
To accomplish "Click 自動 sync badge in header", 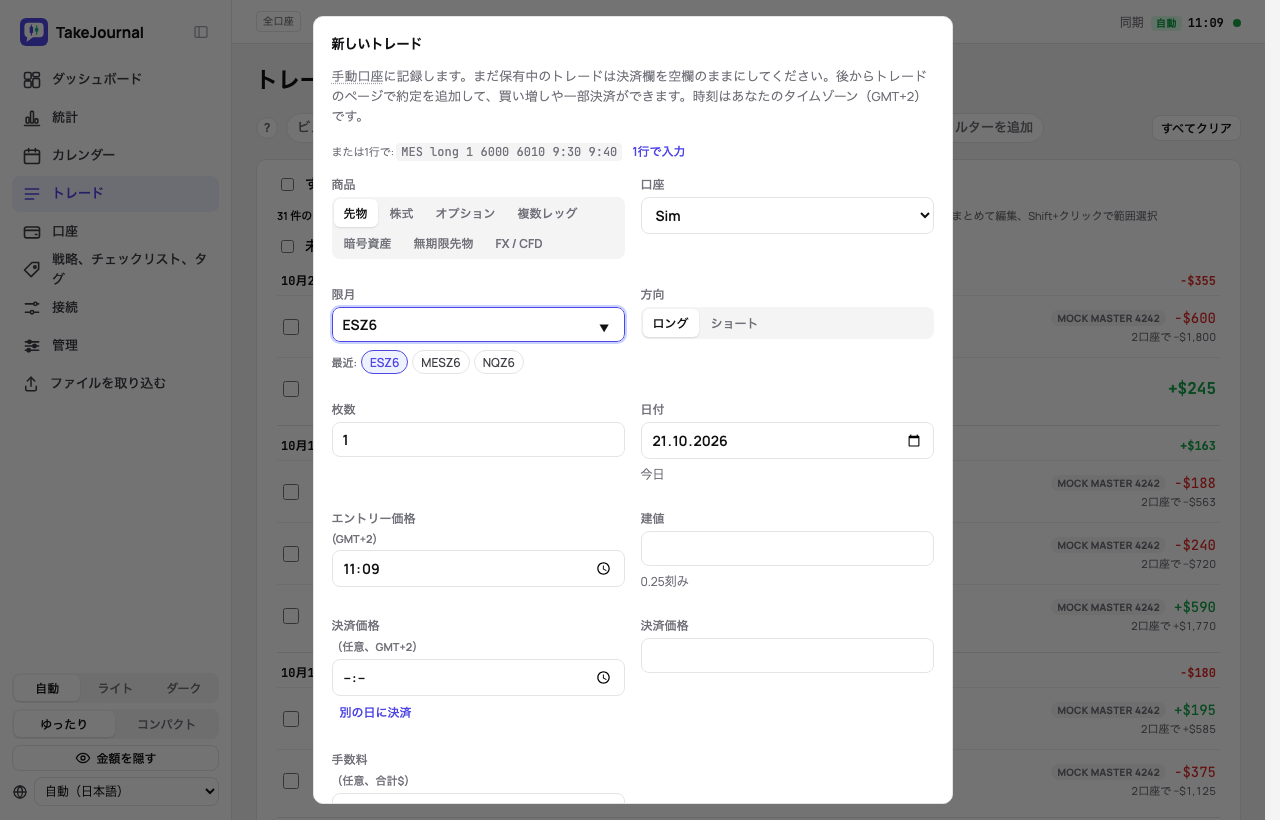I will click(1166, 23).
